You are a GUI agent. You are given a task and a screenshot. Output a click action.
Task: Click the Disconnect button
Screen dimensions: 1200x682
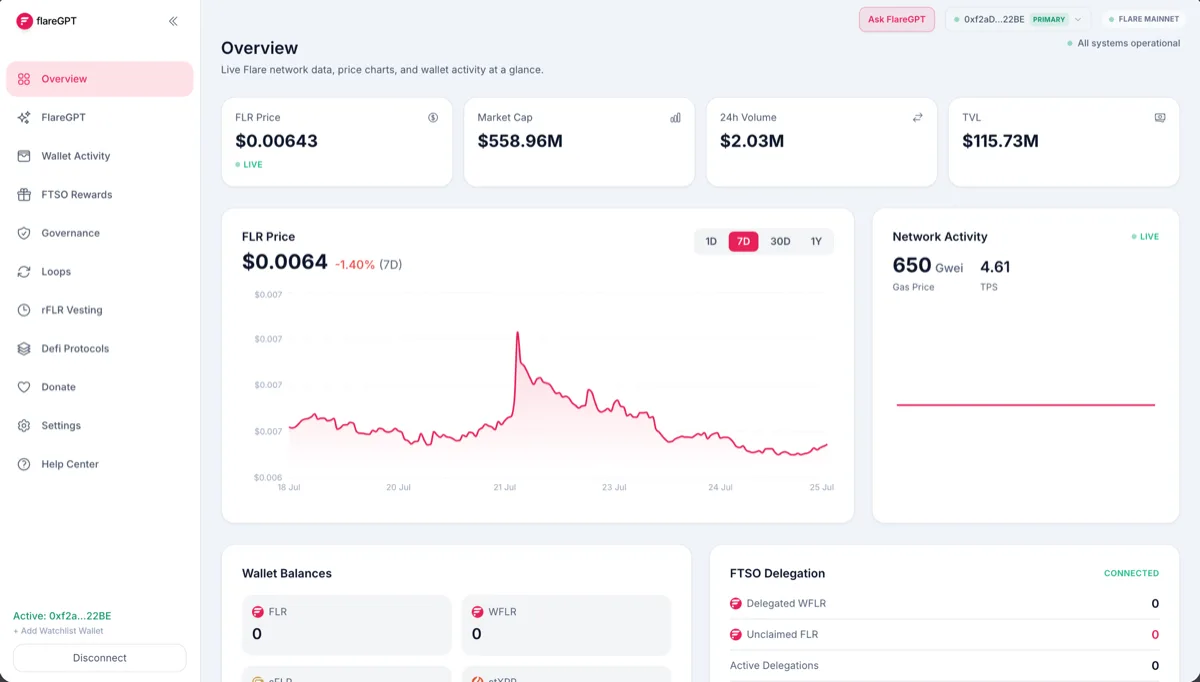(x=100, y=658)
